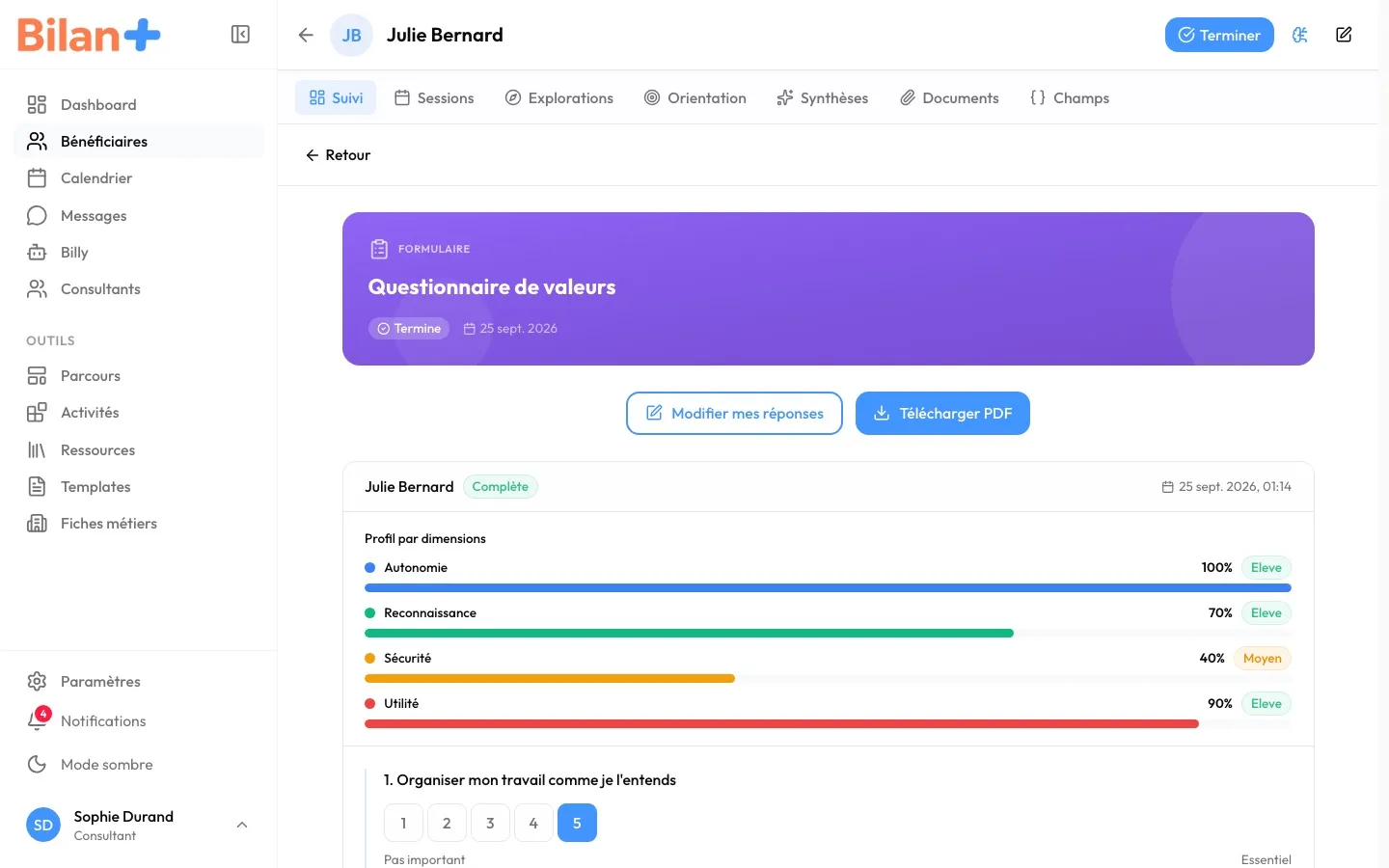Viewport: 1389px width, 868px height.
Task: Click the blue Autonomie progress bar
Action: [x=828, y=587]
